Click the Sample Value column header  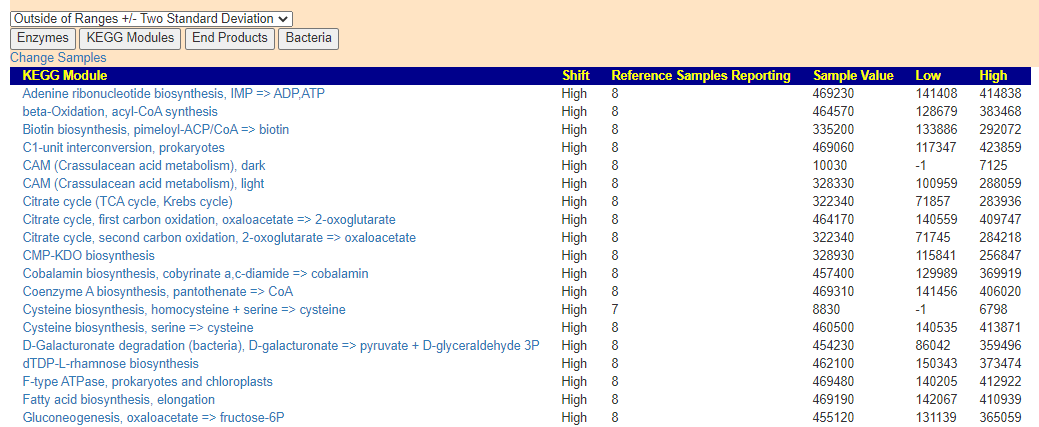coord(853,76)
